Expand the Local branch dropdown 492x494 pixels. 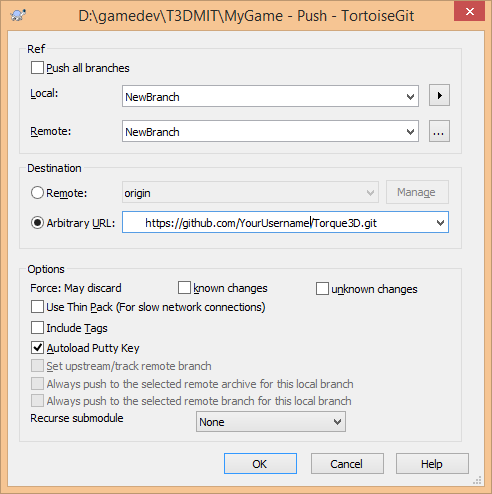[x=410, y=97]
